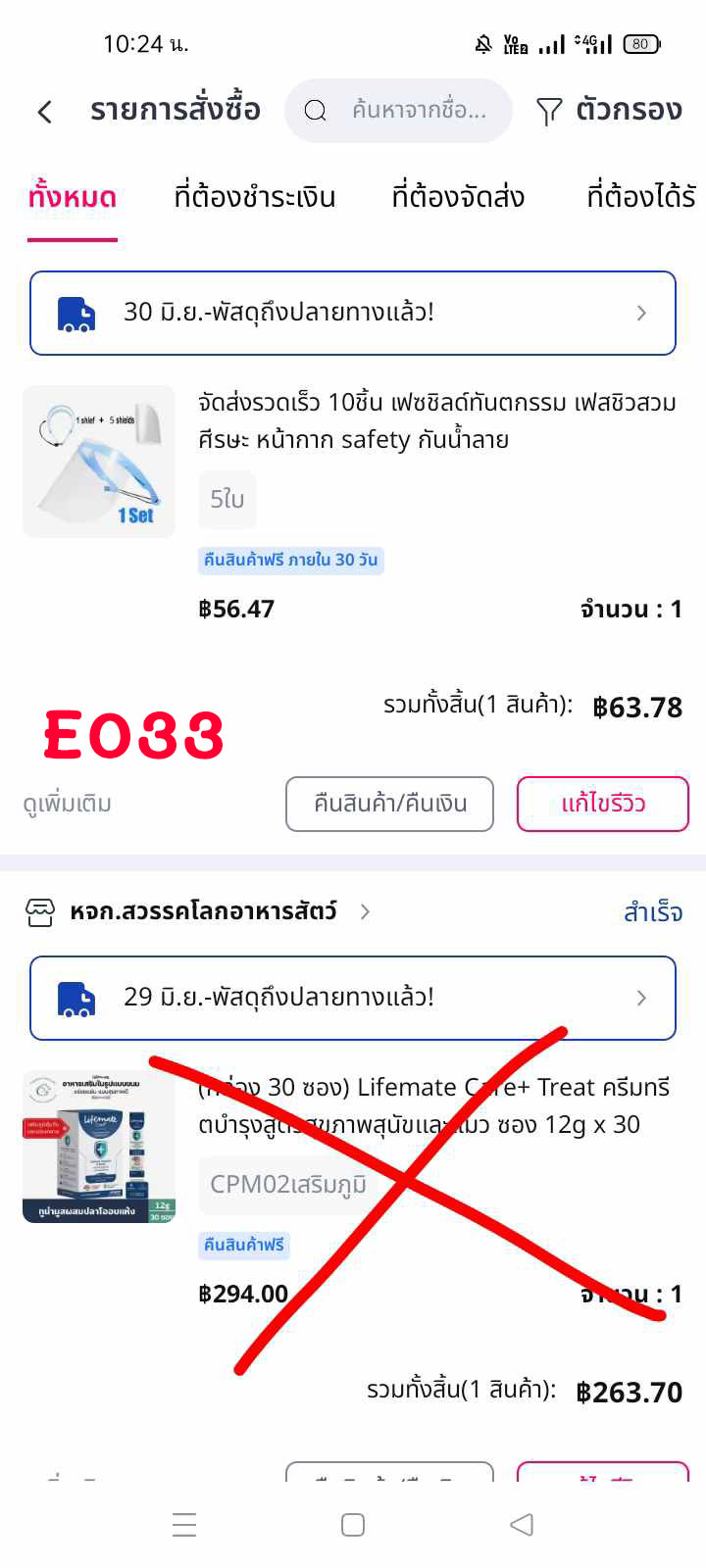
Task: Expand the 29 มิ.ย. delivery status chevron
Action: 641,998
